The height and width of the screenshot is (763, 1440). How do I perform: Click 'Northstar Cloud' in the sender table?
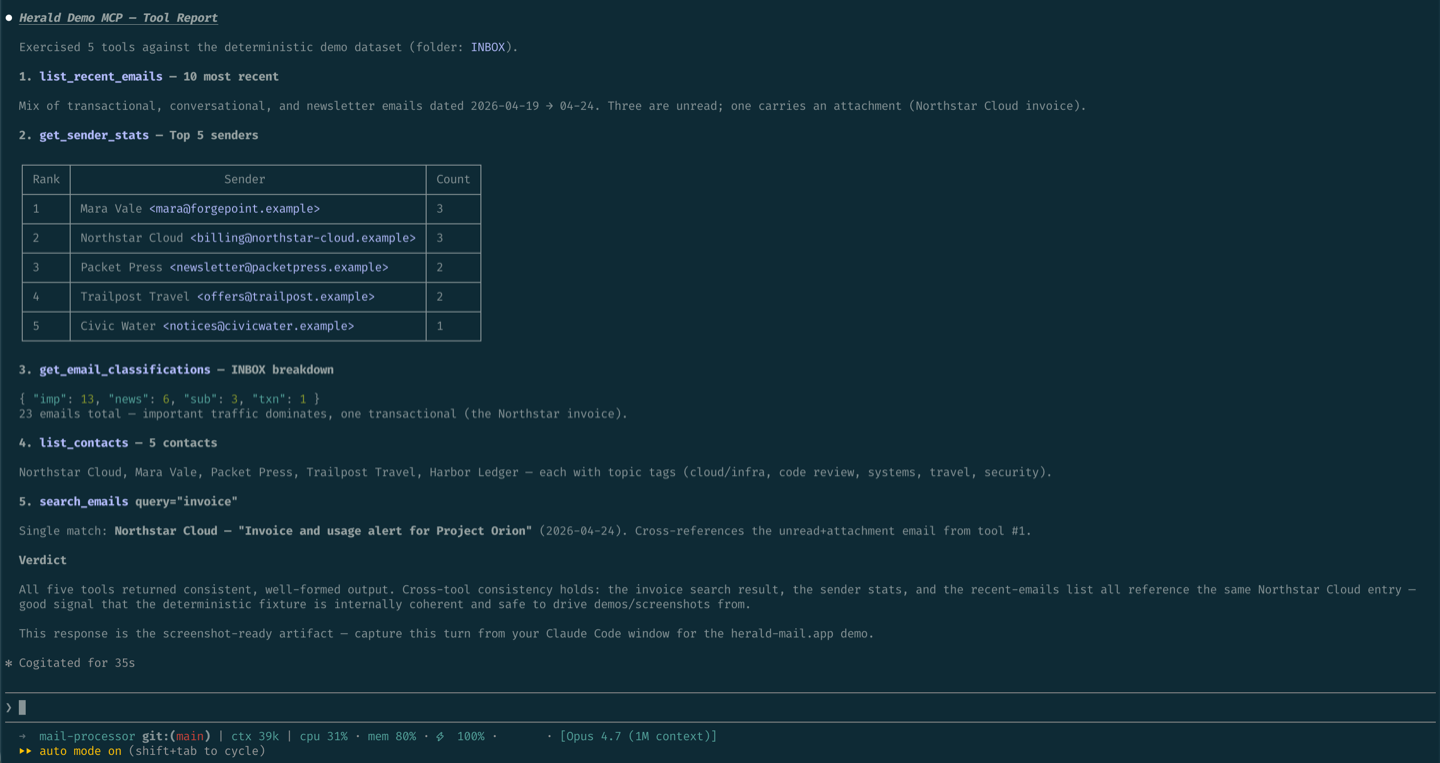132,238
